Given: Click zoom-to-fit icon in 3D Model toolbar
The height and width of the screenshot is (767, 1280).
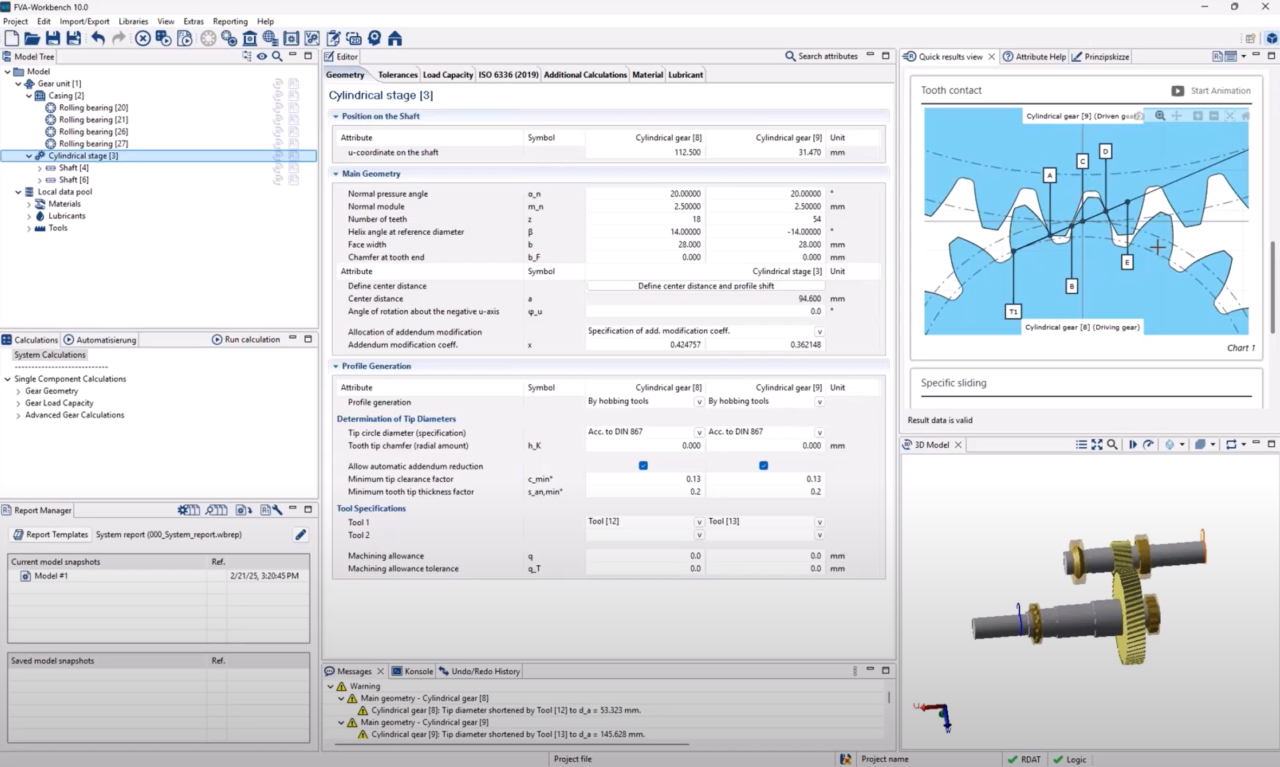Looking at the screenshot, I should coord(1096,444).
